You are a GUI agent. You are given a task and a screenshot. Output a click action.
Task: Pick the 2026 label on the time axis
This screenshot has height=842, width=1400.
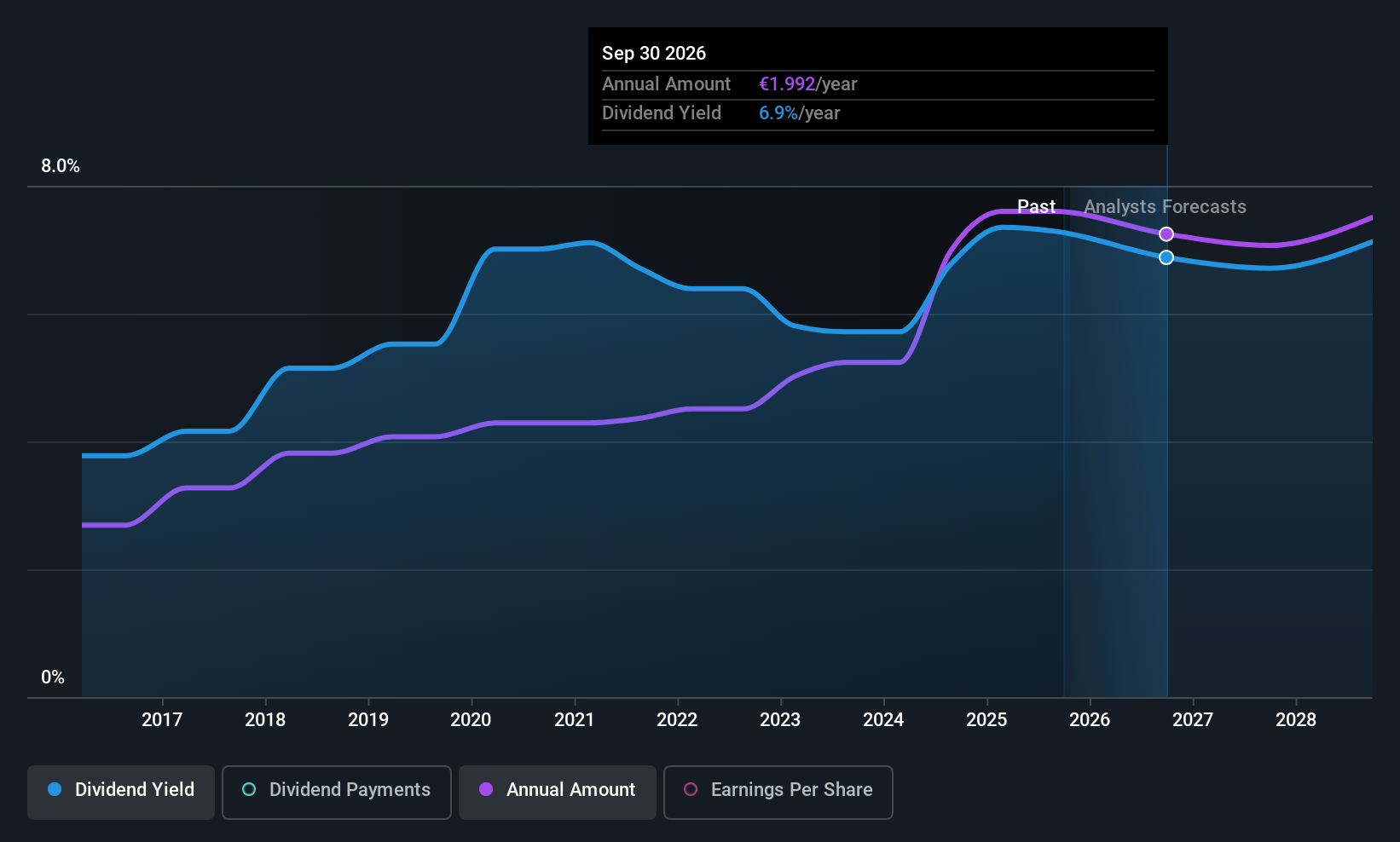[1090, 720]
